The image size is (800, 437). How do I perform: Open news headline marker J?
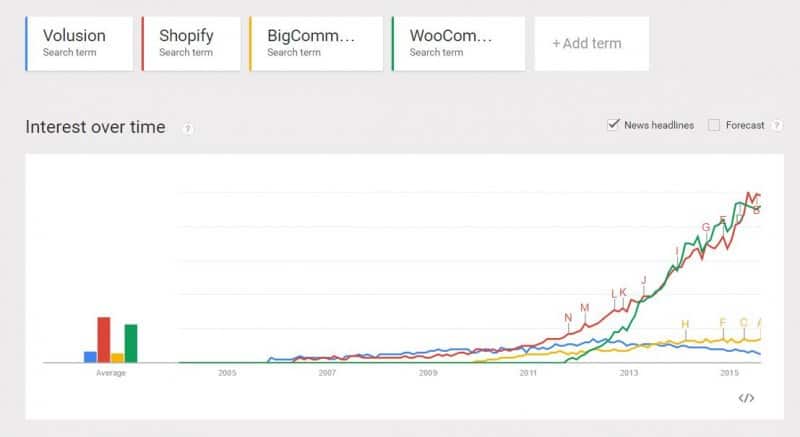coord(643,280)
